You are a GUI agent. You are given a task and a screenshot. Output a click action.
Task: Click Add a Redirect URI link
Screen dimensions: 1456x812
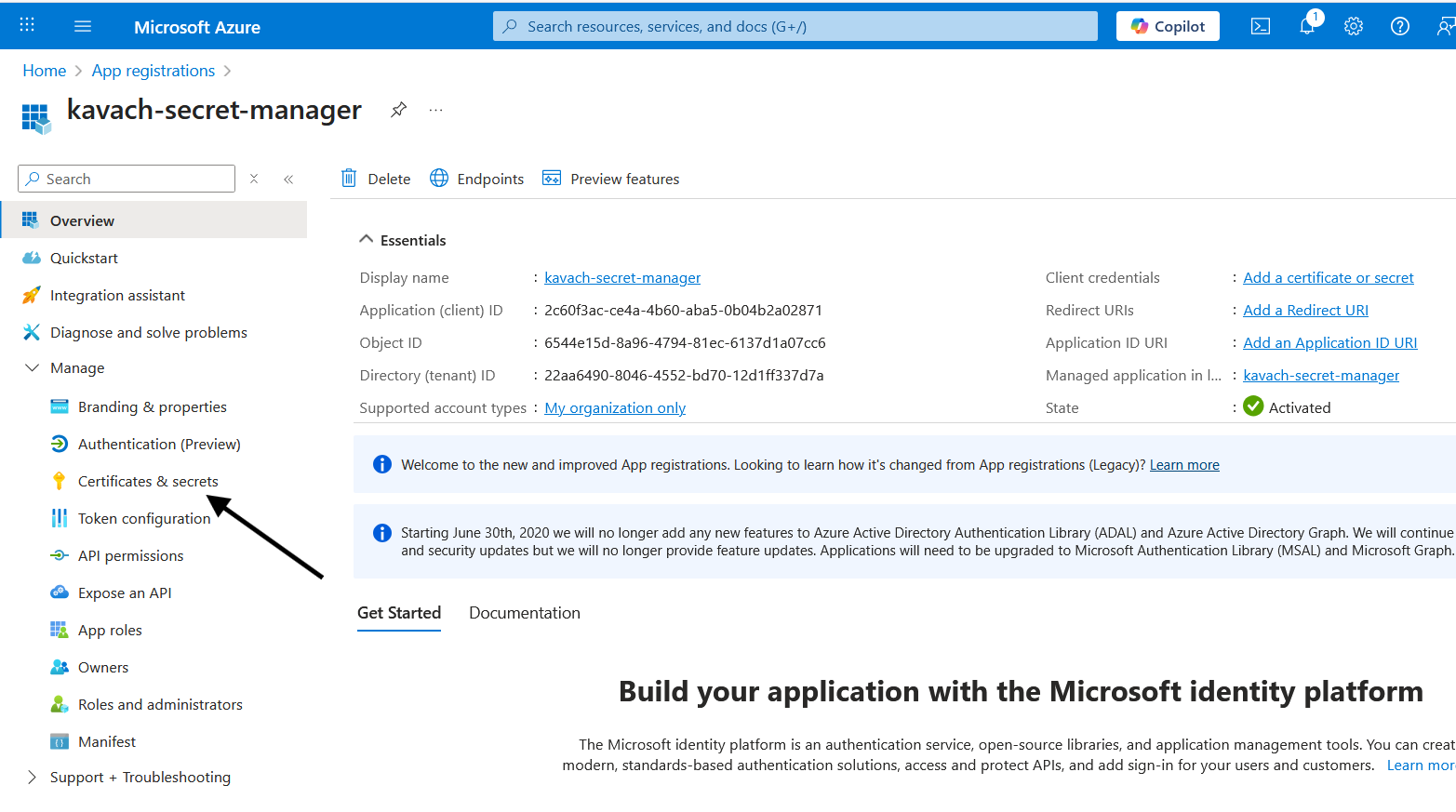pos(1306,310)
